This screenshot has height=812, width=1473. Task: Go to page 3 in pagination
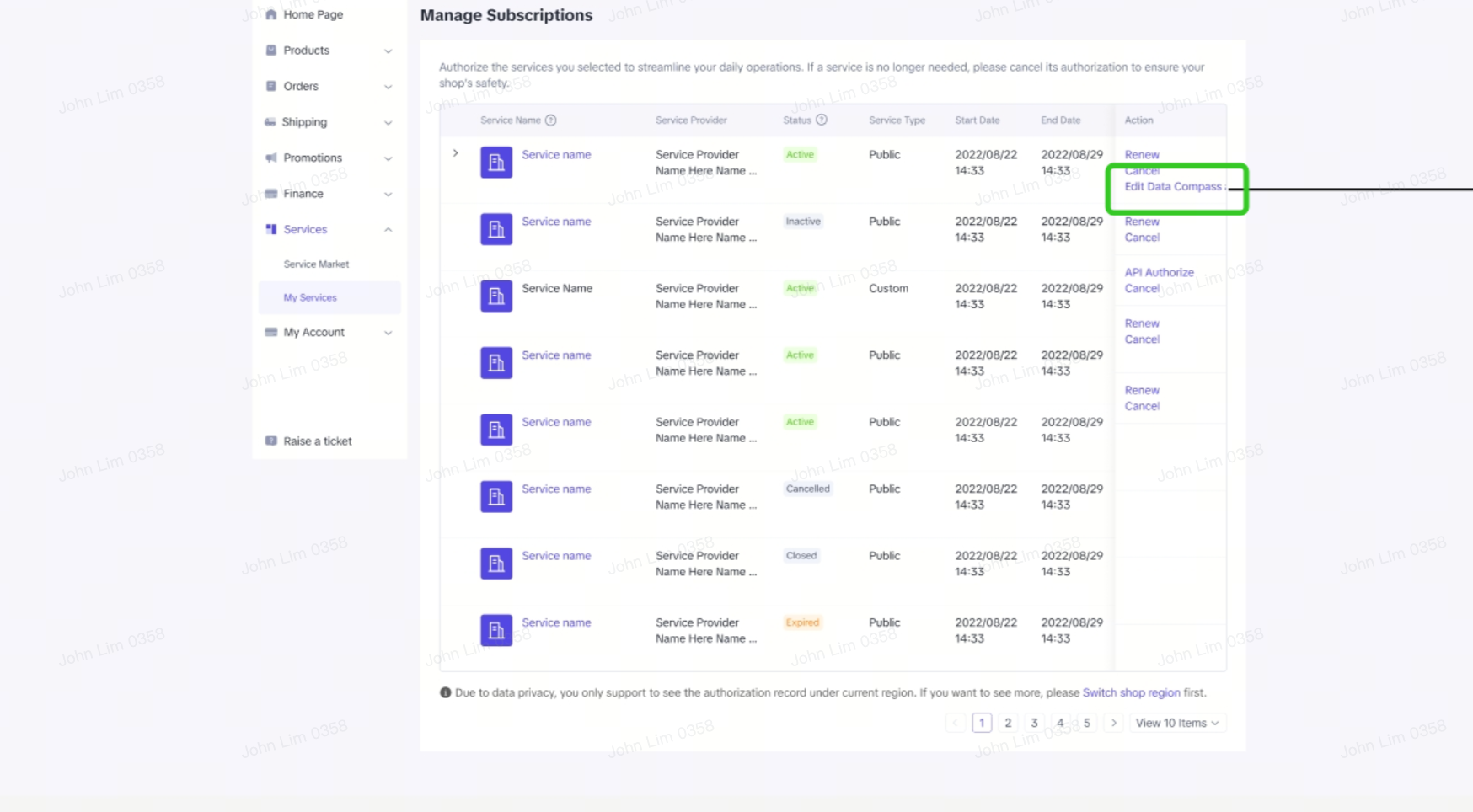pyautogui.click(x=1034, y=723)
